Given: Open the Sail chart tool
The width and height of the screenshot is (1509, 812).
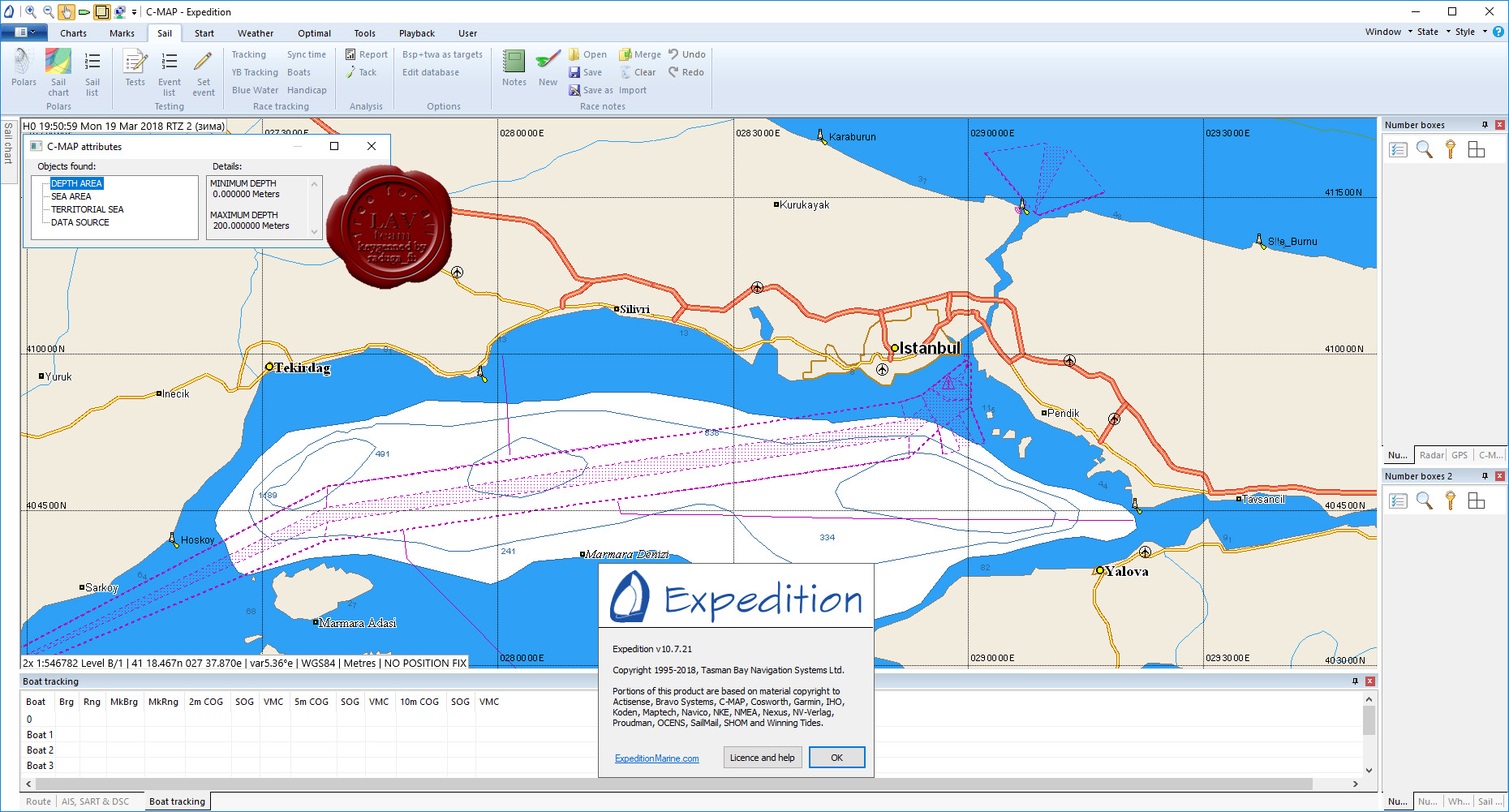Looking at the screenshot, I should (58, 72).
